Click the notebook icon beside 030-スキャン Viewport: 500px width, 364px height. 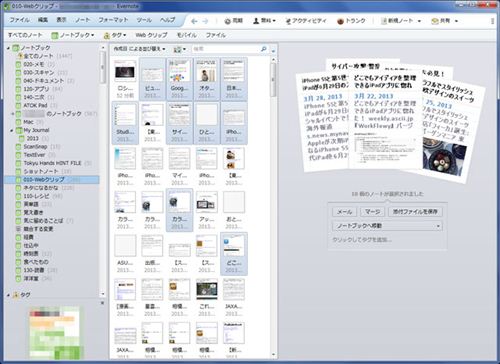[x=19, y=72]
